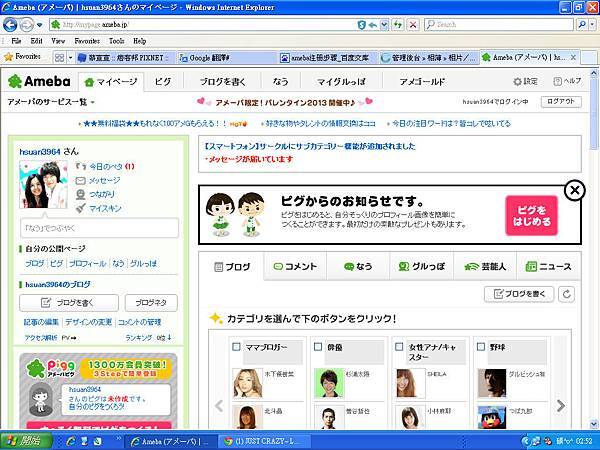Screen dimensions: 600x450
Task: Open the デザインの変更 link
Action: tap(88, 322)
